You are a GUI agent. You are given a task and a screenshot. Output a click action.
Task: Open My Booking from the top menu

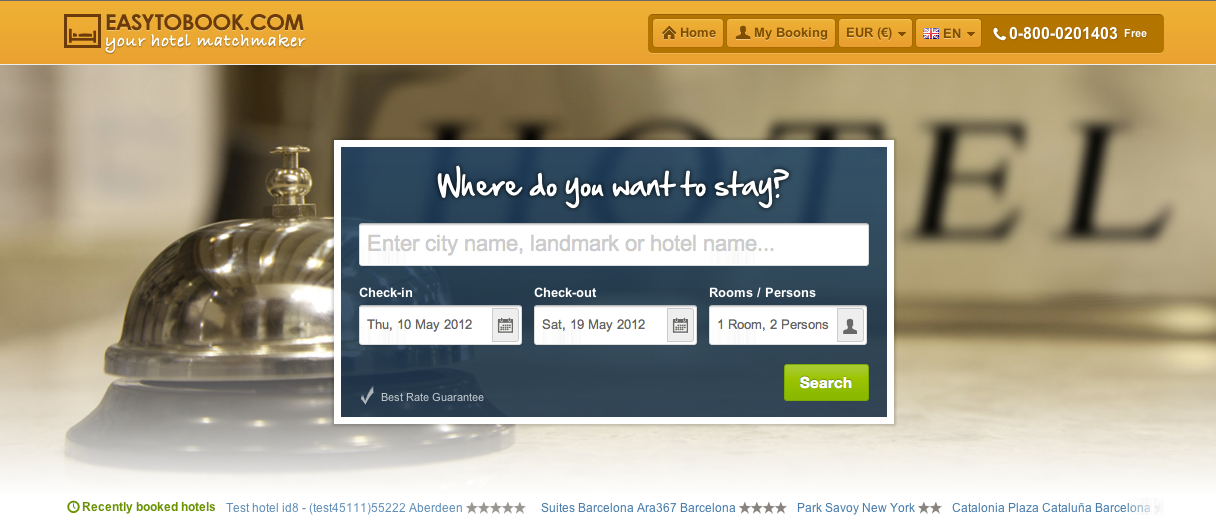tap(781, 33)
